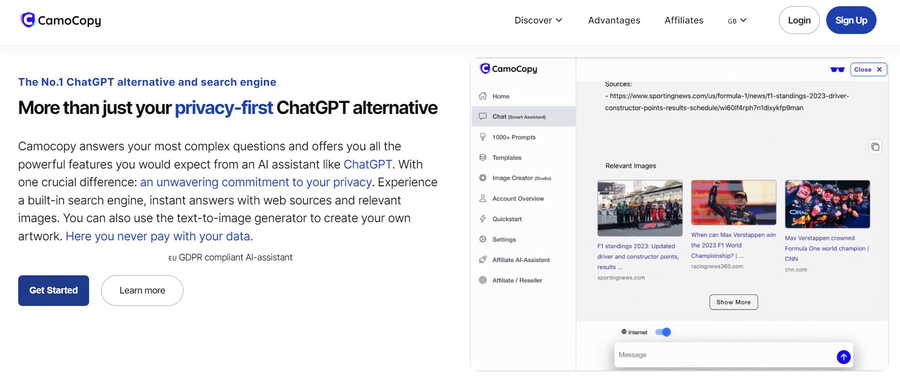The height and width of the screenshot is (384, 900).
Task: Open the Max Verstappen win thumbnail
Action: click(734, 203)
